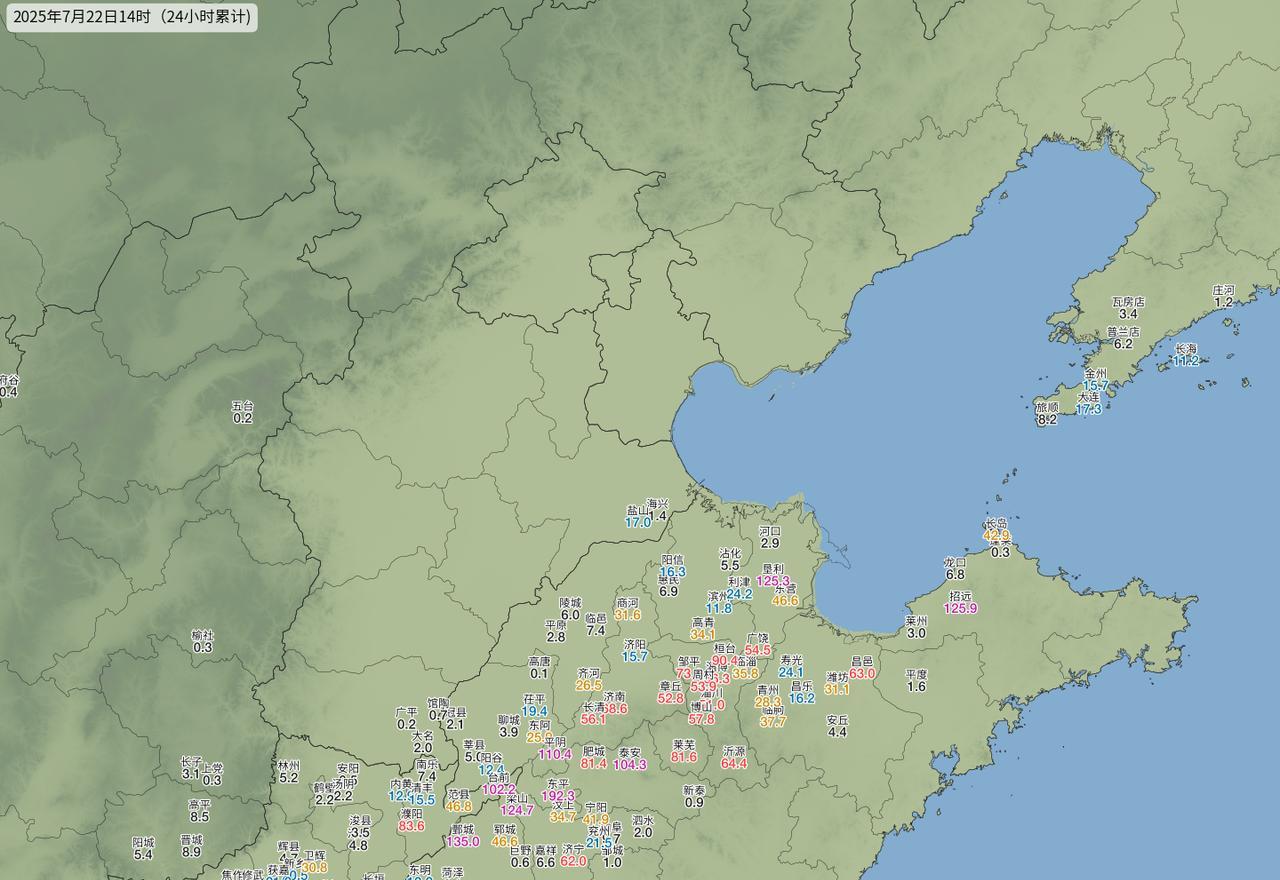
Task: Click the 广饶 station name
Action: tap(757, 638)
